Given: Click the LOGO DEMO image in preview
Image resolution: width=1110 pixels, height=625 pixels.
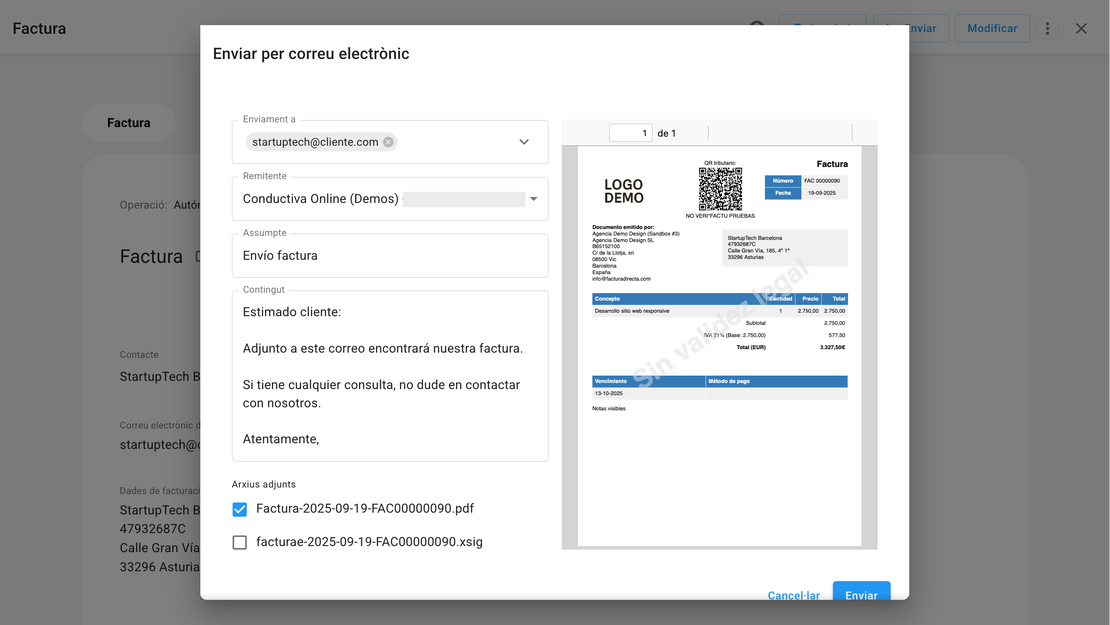Looking at the screenshot, I should coord(623,191).
